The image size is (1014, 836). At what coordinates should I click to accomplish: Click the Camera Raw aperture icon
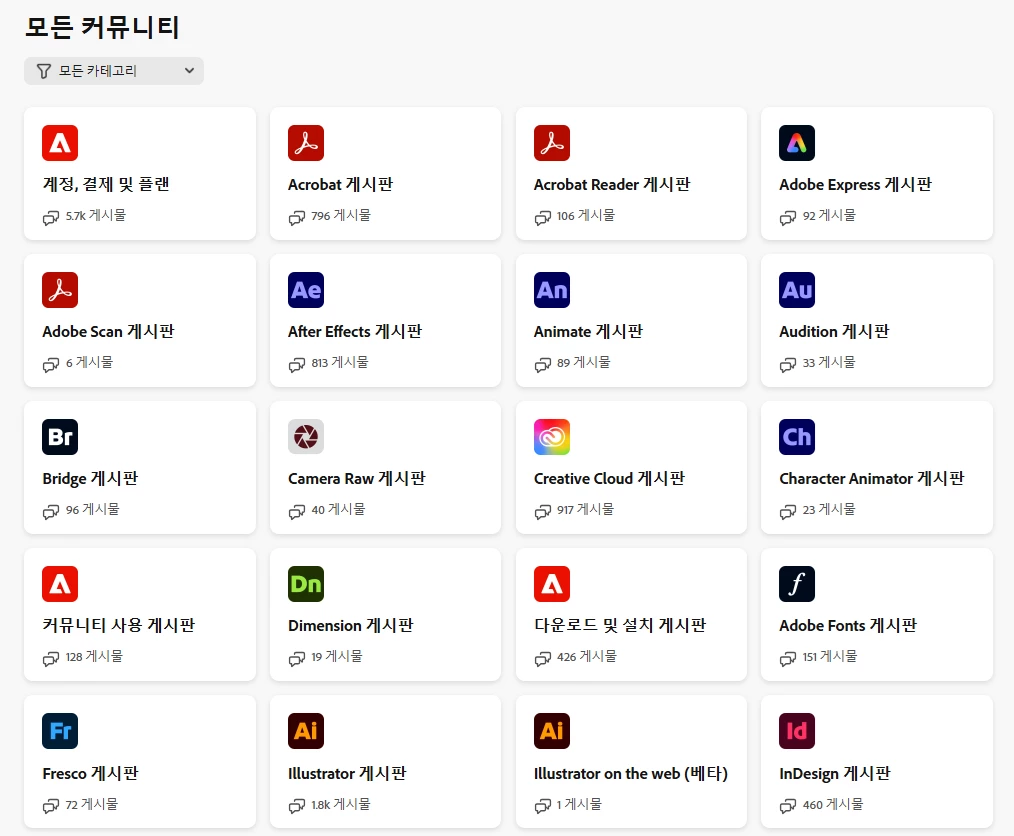(x=306, y=437)
